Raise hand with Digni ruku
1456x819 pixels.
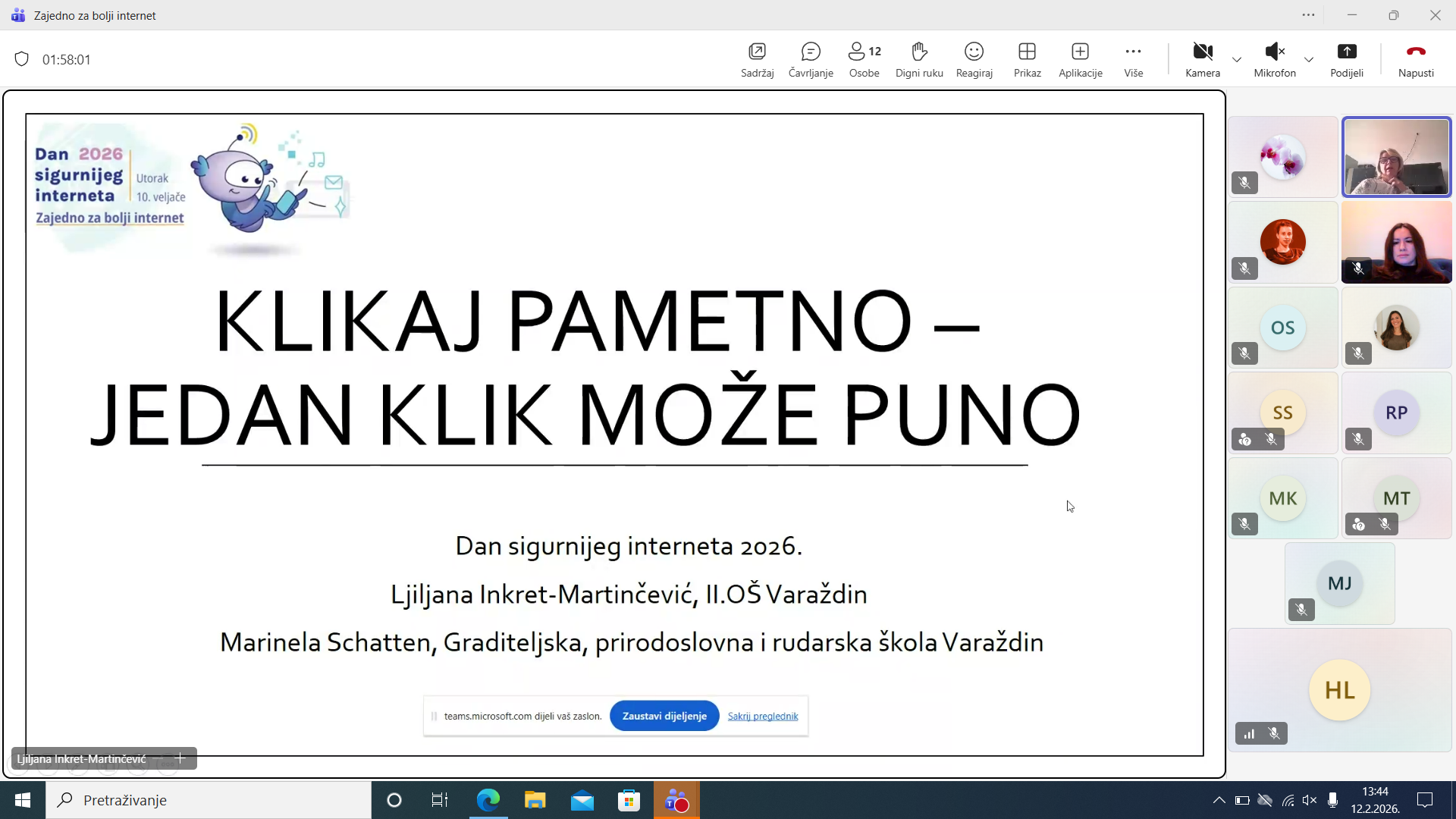(919, 52)
